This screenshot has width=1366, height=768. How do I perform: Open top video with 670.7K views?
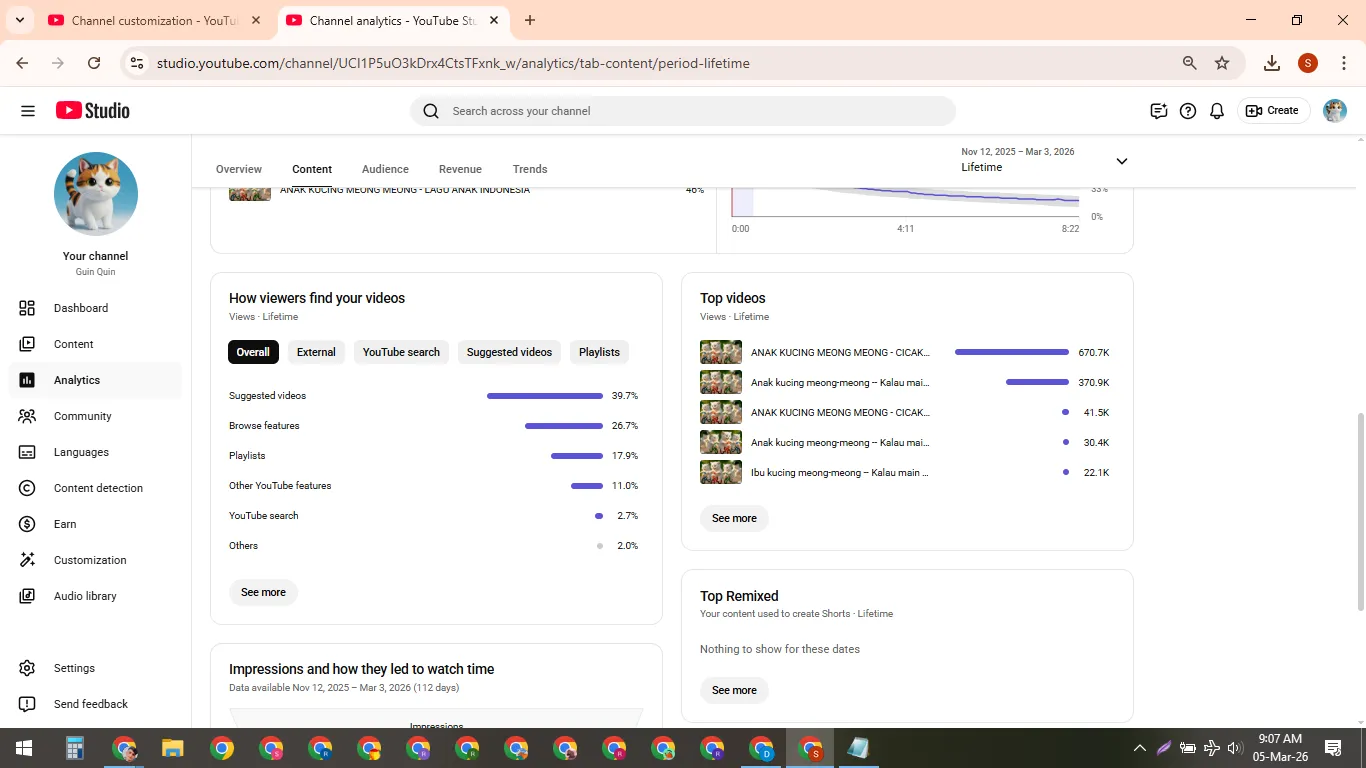click(905, 352)
